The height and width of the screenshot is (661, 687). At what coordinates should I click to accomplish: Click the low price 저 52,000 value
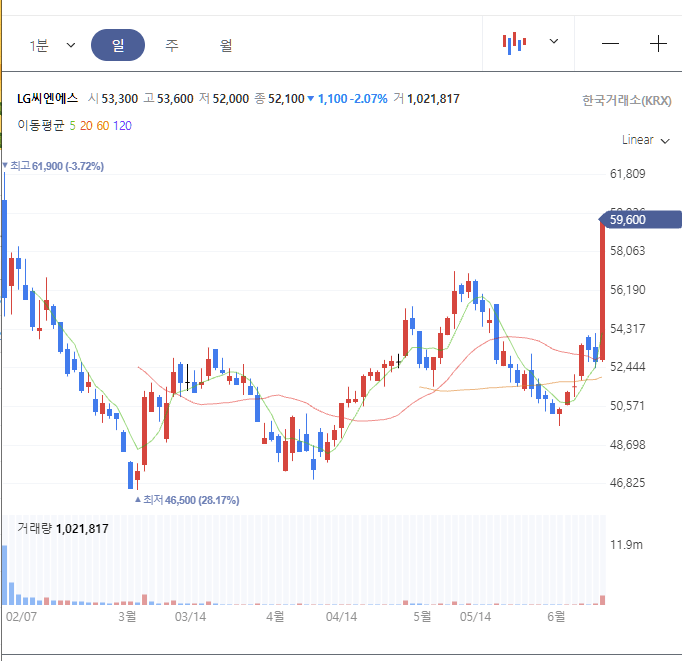224,99
